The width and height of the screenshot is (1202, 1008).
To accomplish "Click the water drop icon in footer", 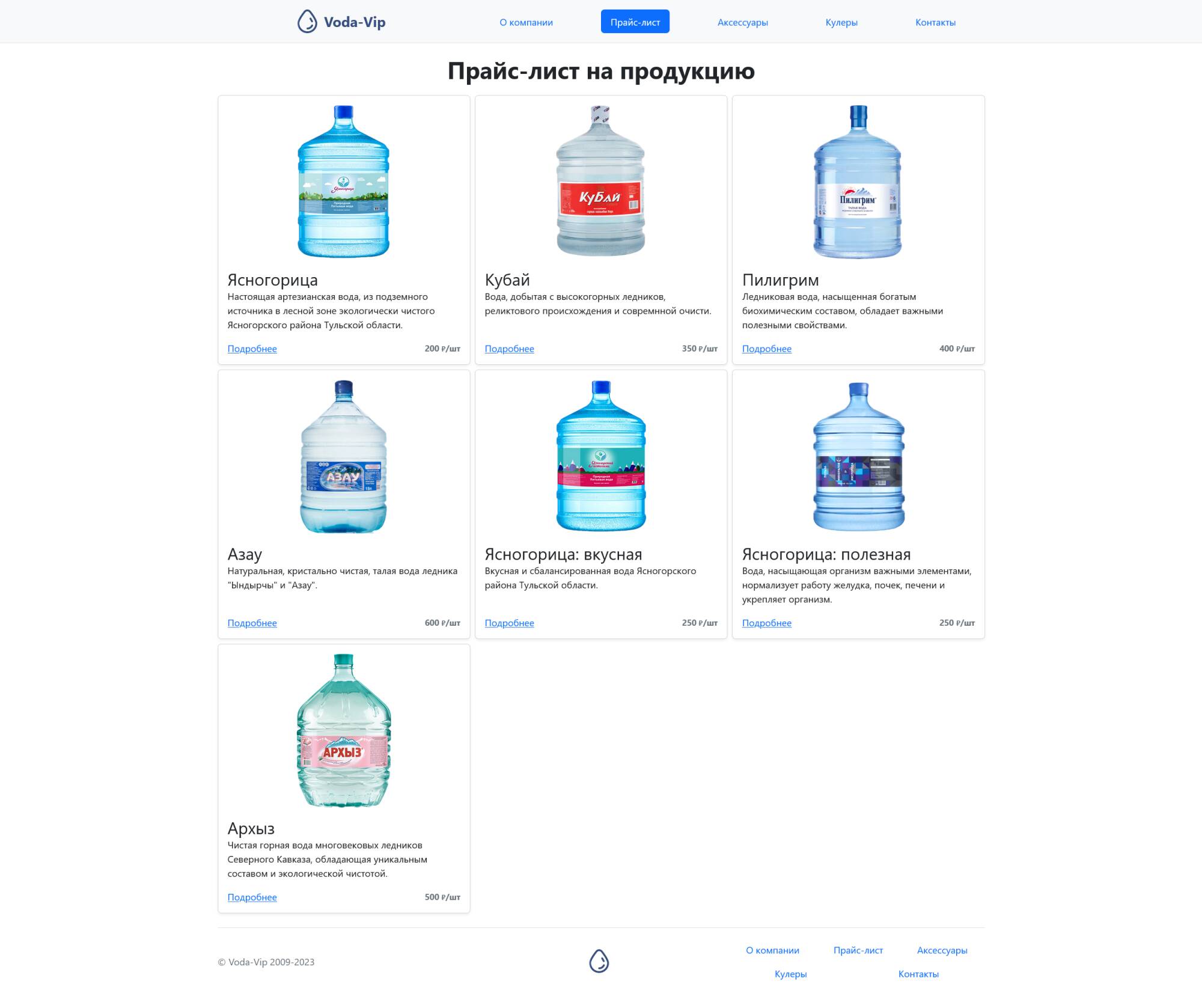I will point(599,961).
